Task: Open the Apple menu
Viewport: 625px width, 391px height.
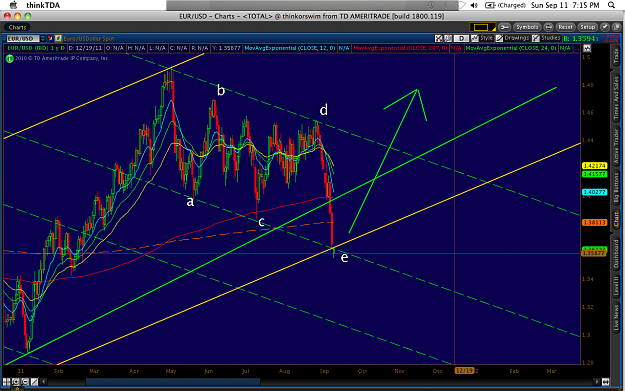Action: click(x=13, y=5)
